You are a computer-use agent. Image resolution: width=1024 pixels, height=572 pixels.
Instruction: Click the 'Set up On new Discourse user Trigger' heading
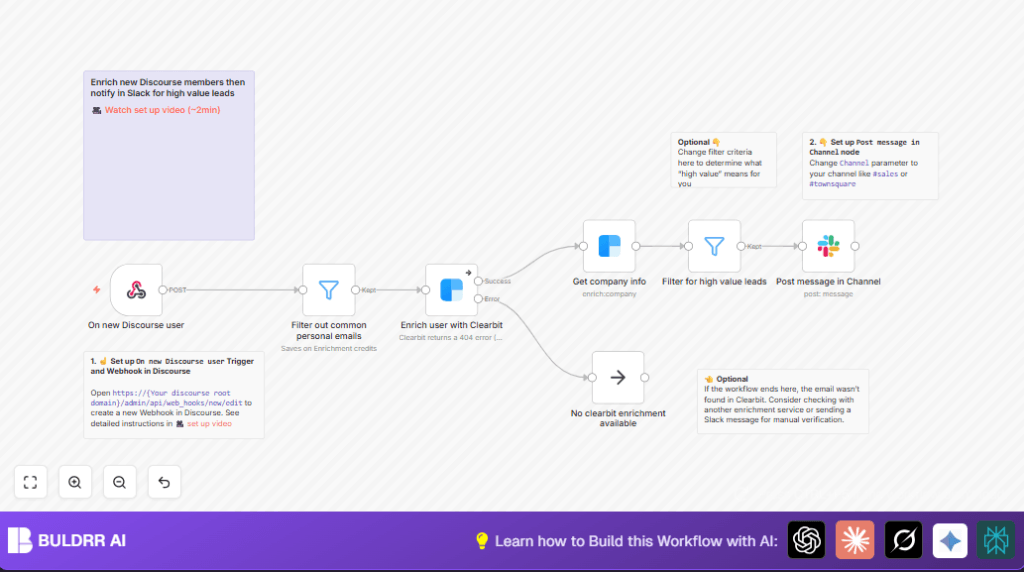[x=172, y=366]
